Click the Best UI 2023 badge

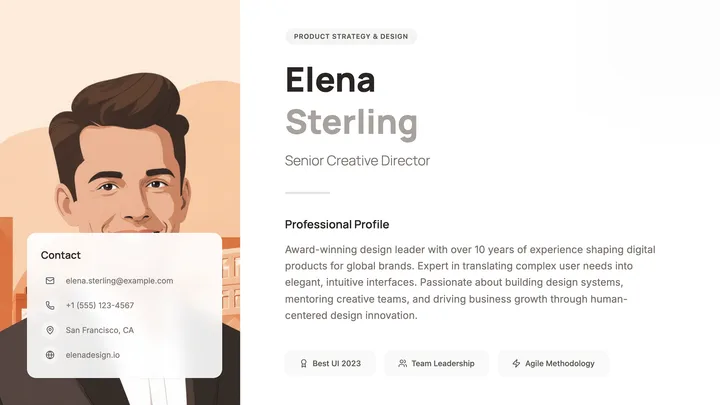tap(330, 364)
